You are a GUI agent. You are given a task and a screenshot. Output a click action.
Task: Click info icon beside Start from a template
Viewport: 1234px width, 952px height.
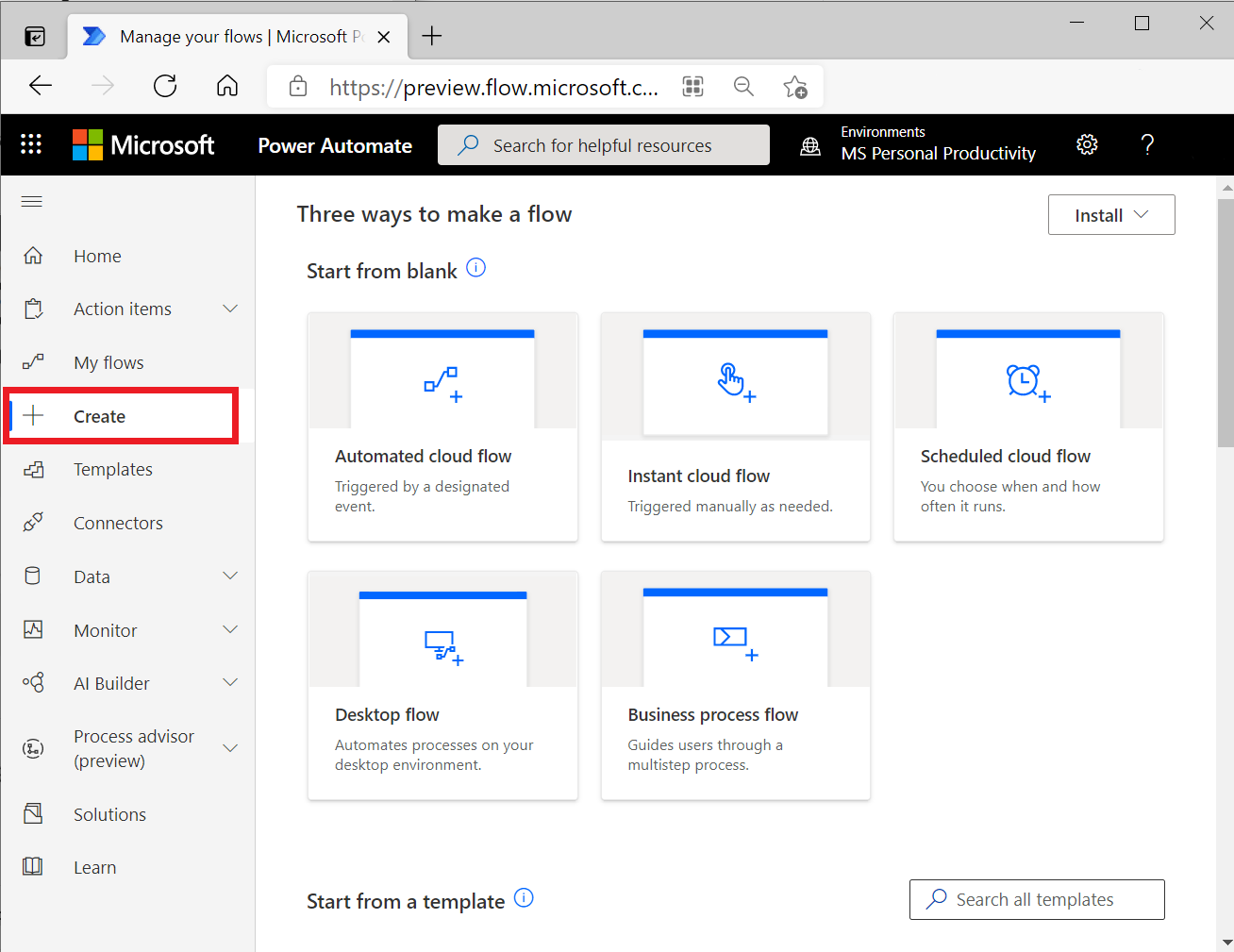point(524,898)
